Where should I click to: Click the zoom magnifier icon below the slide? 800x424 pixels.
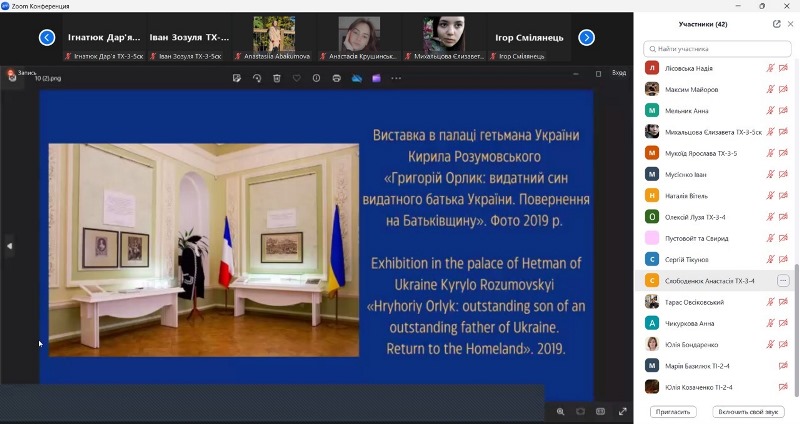[560, 411]
